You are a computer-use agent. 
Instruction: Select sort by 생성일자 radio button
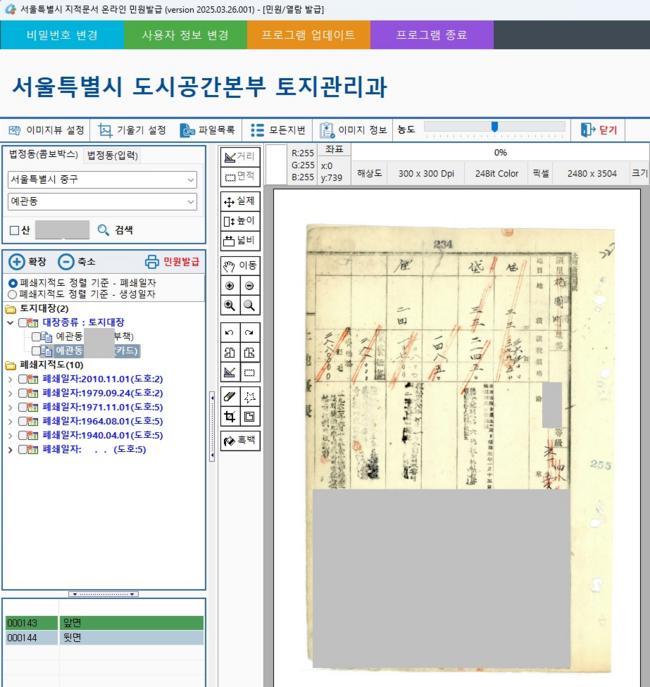12,295
